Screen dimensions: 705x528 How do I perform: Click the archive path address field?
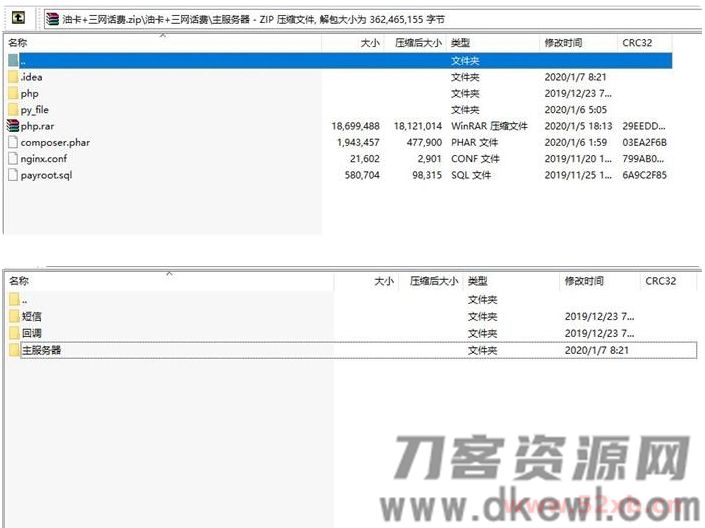373,19
